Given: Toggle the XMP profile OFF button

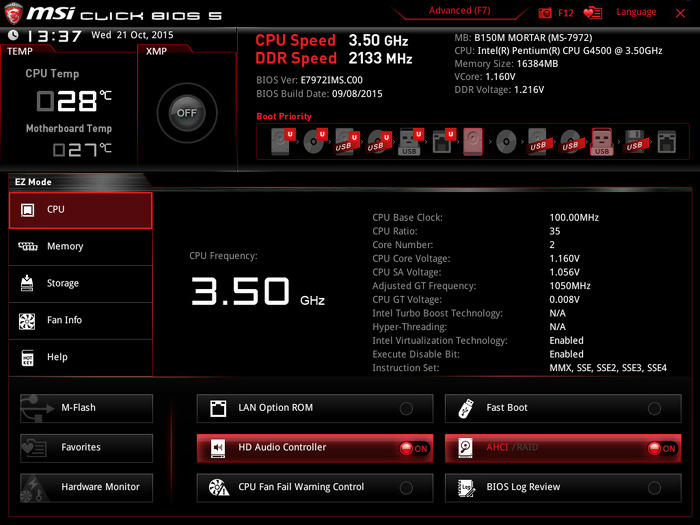Looking at the screenshot, I should (187, 113).
